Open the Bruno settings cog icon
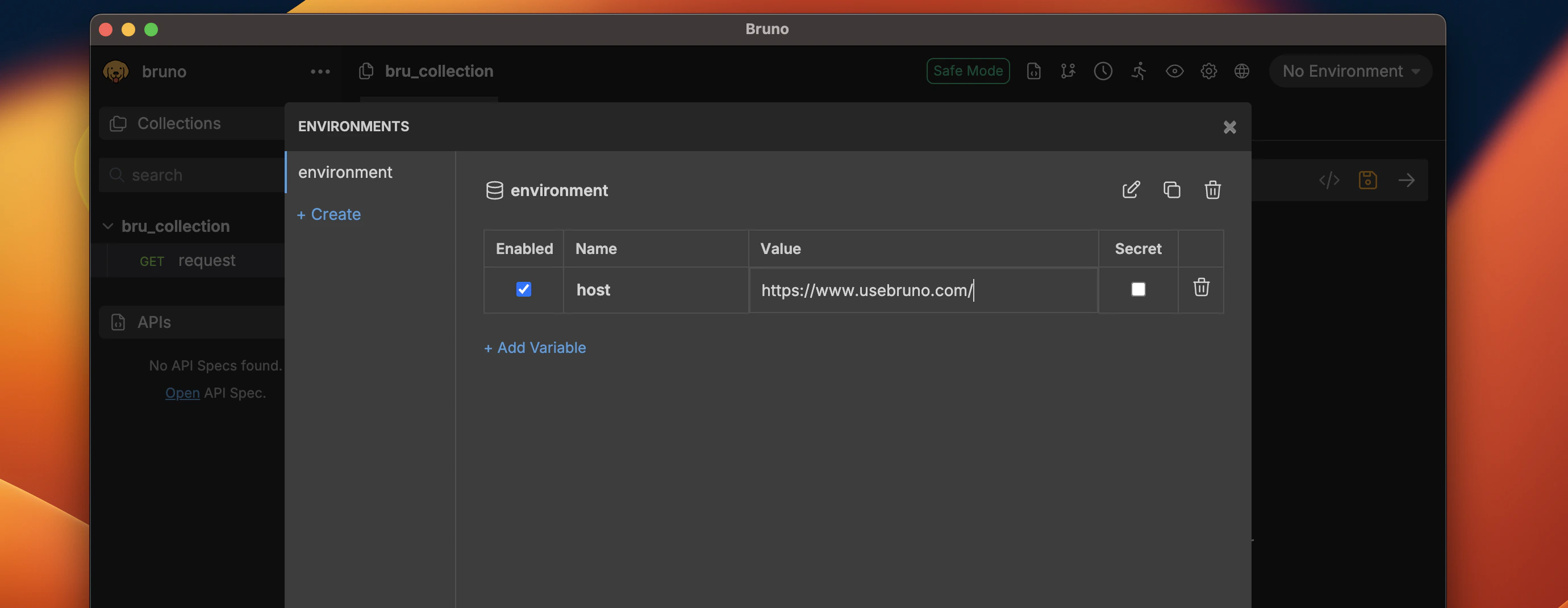The width and height of the screenshot is (1568, 608). pyautogui.click(x=1209, y=71)
